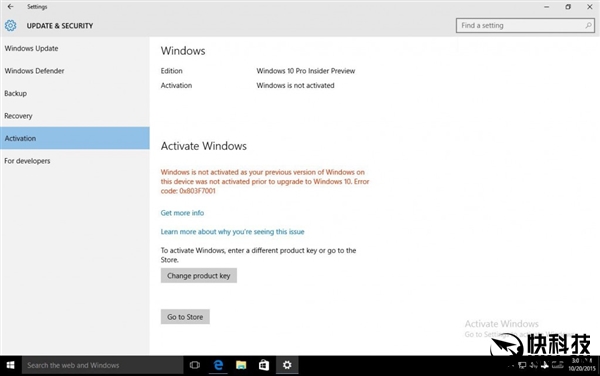The image size is (600, 376).
Task: Click the touch keyboard tray icon
Action: [x=558, y=365]
